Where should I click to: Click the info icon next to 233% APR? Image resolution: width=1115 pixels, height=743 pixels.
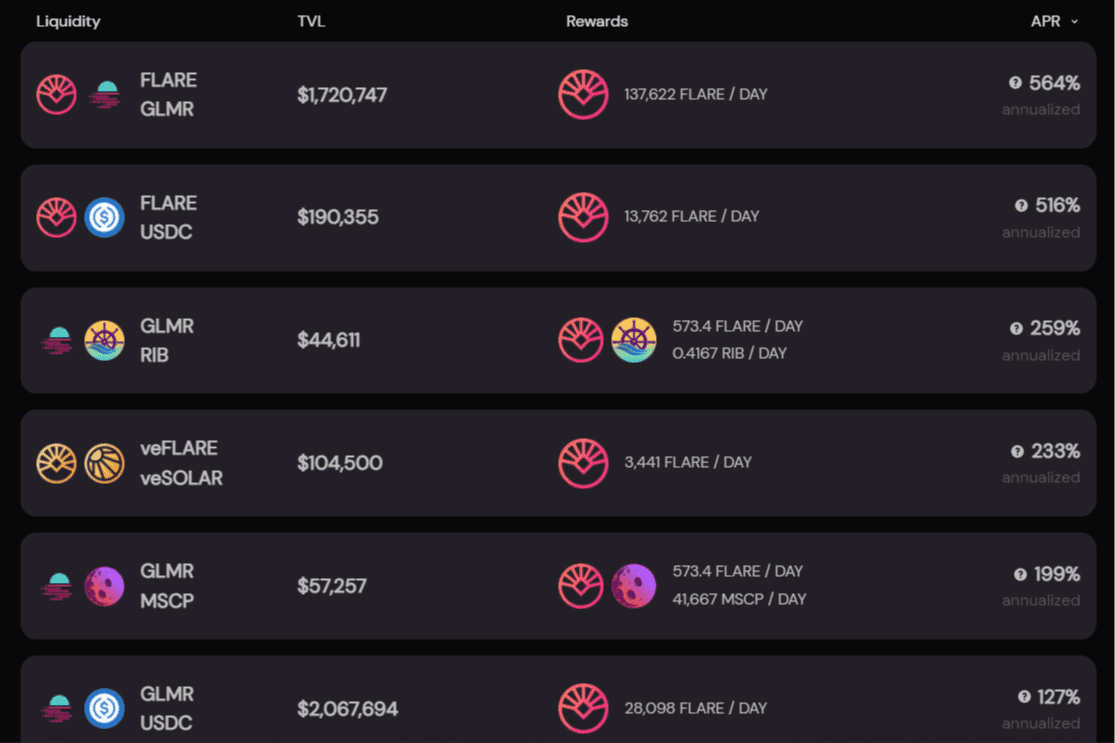click(x=1017, y=453)
